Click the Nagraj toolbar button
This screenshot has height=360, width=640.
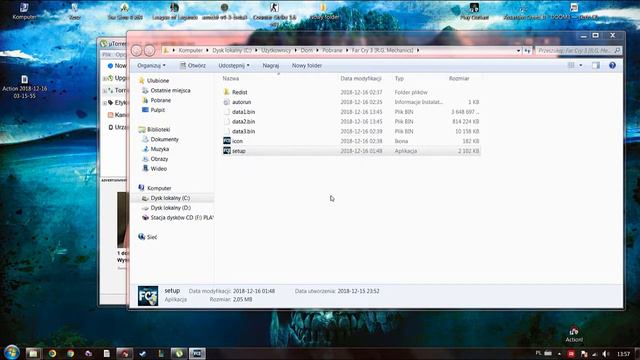[271, 65]
